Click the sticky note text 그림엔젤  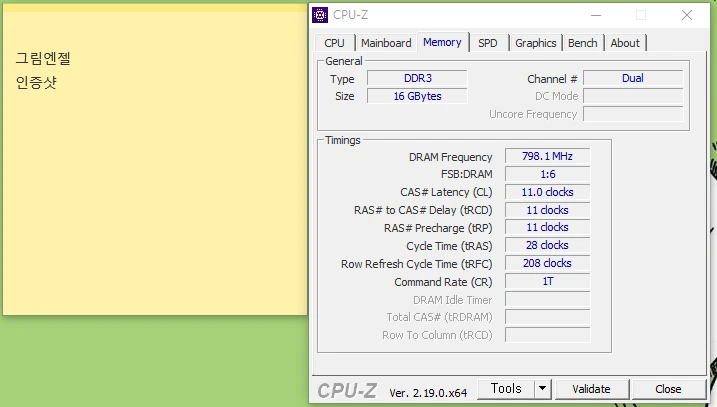pos(43,58)
